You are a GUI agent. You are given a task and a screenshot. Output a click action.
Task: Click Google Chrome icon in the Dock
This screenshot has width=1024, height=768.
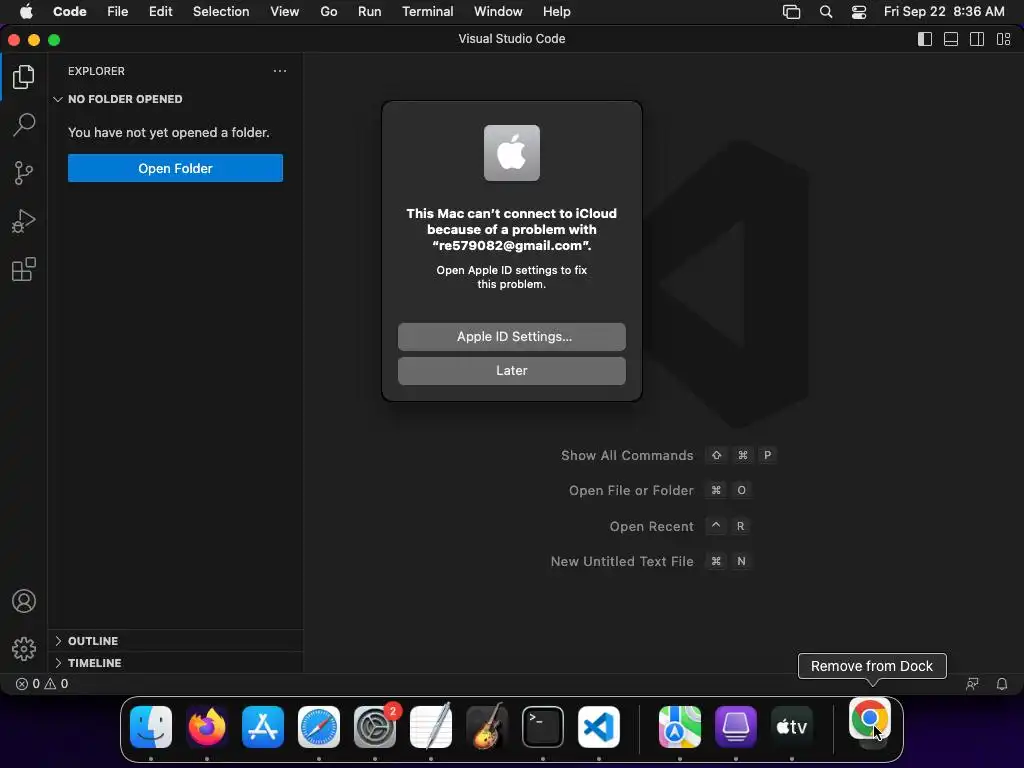(x=869, y=719)
